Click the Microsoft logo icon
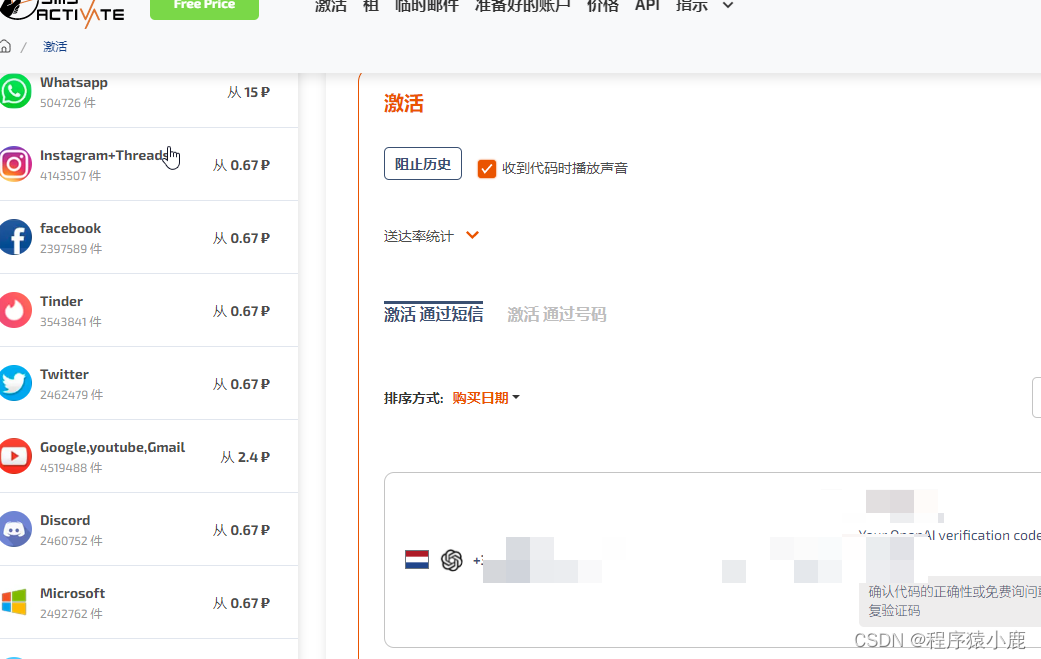 pos(14,602)
